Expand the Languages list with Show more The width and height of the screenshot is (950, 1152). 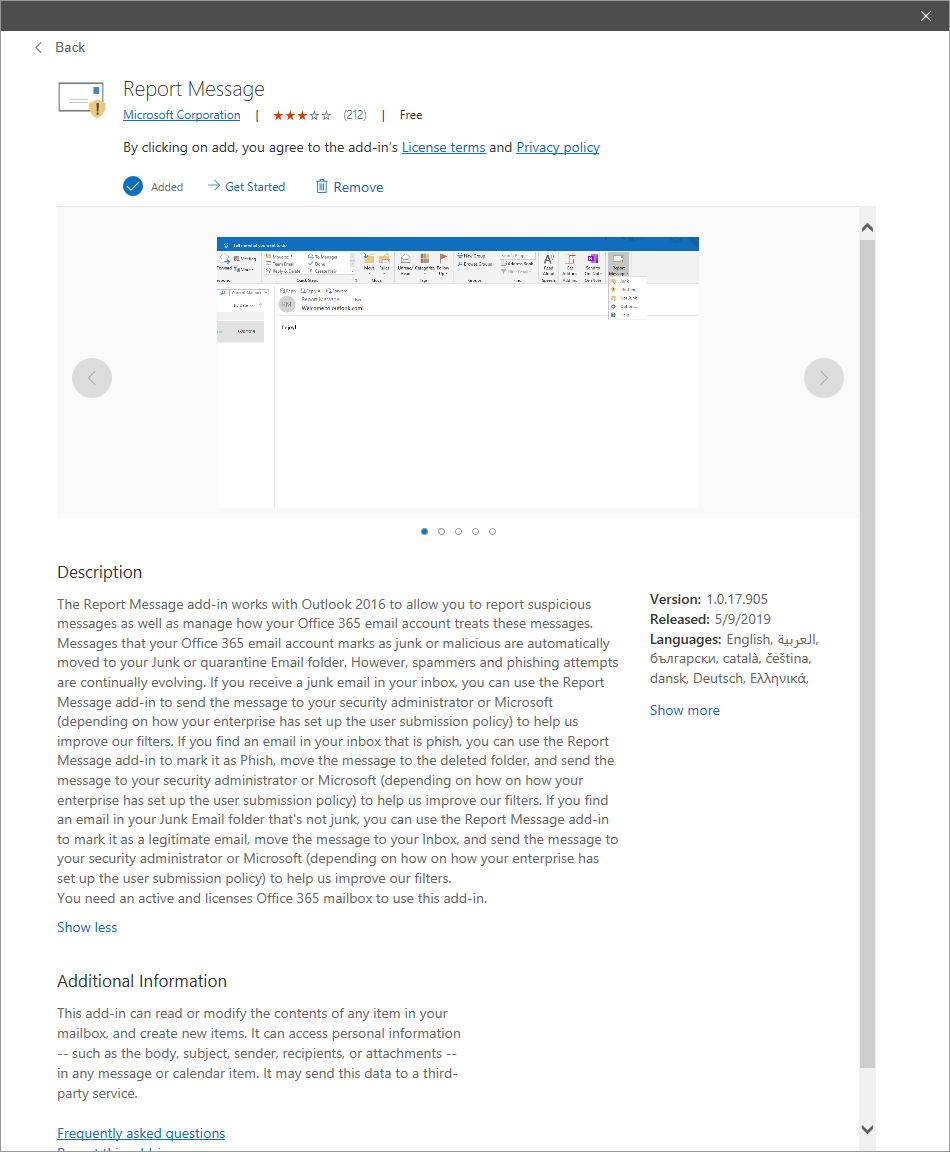[x=684, y=710]
